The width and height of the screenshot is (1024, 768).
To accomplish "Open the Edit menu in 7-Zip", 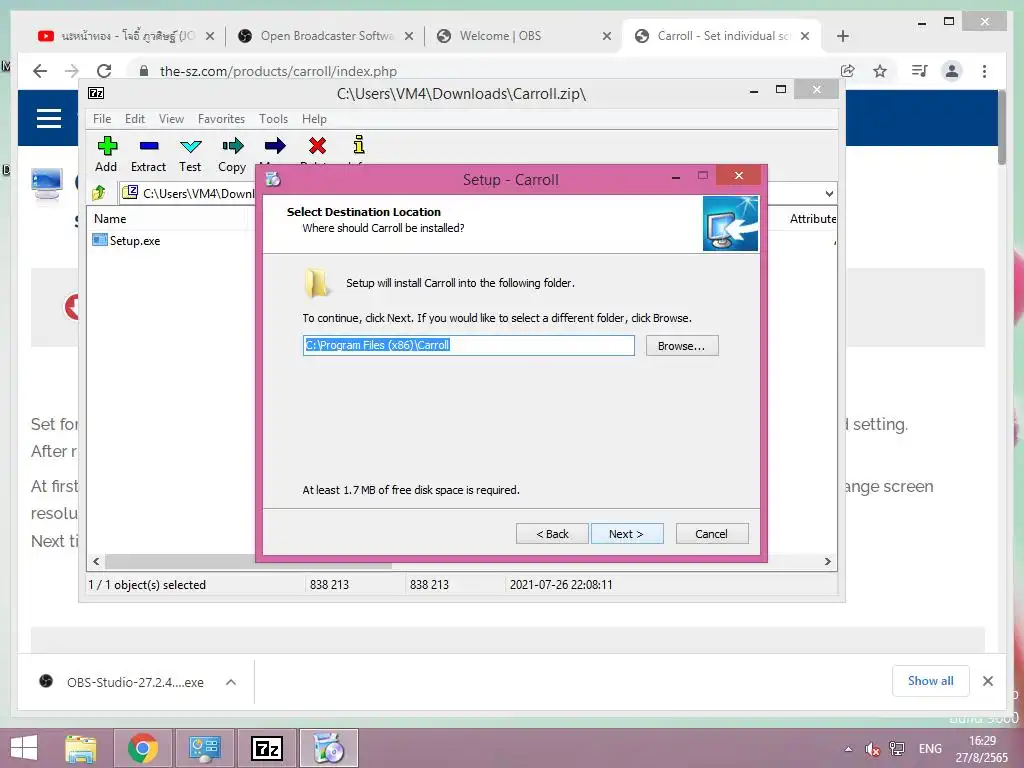I will [x=135, y=119].
